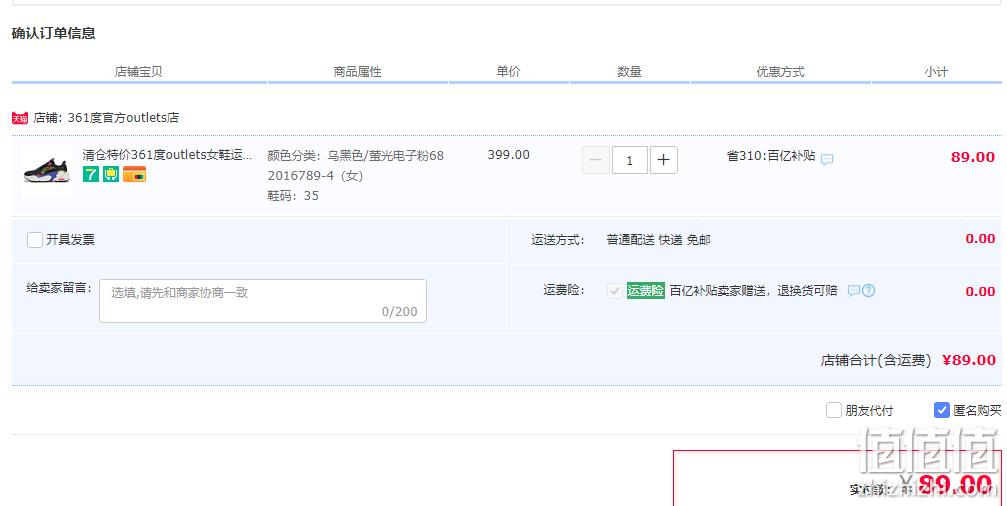Click the 确认订单信息 heading
1007x506 pixels.
(53, 33)
